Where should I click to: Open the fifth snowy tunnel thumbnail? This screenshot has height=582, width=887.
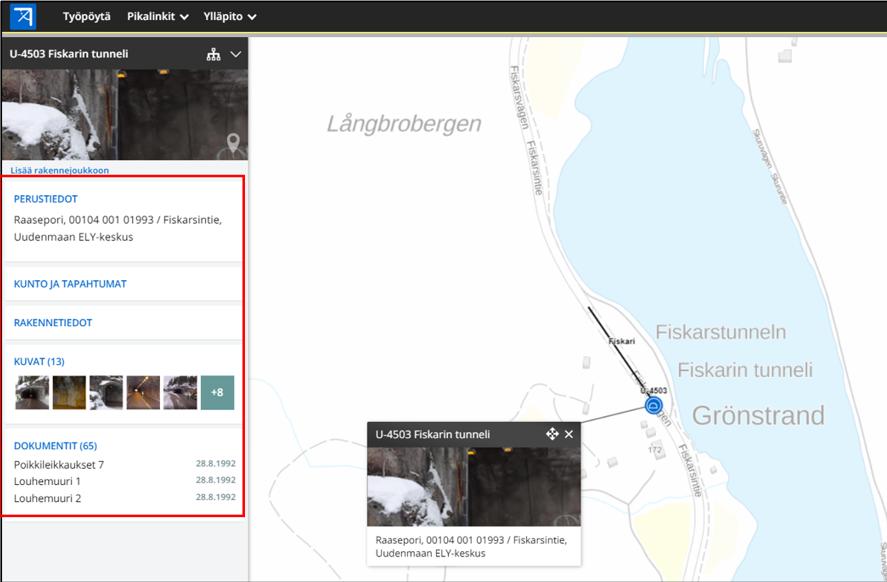pos(180,393)
